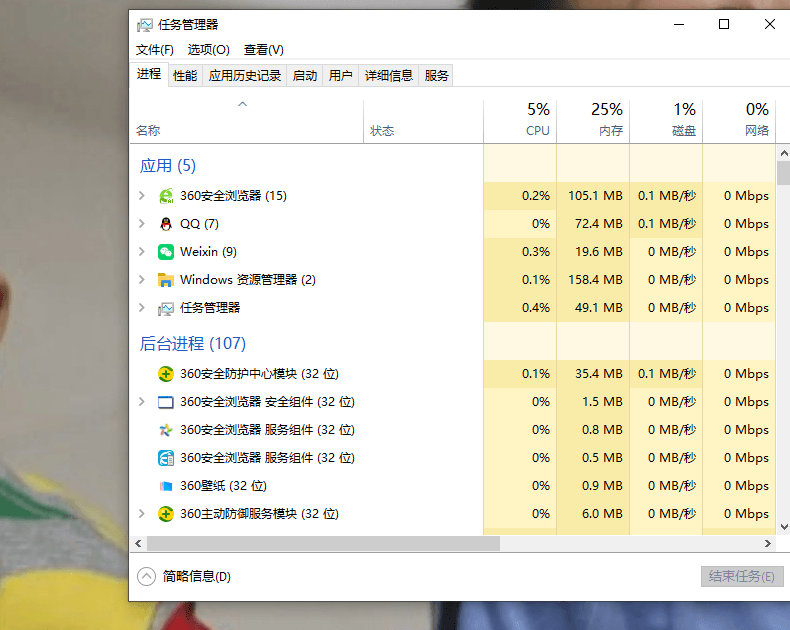The width and height of the screenshot is (790, 630).
Task: Expand the 360安全浏览器 (15) process group
Action: [x=142, y=196]
